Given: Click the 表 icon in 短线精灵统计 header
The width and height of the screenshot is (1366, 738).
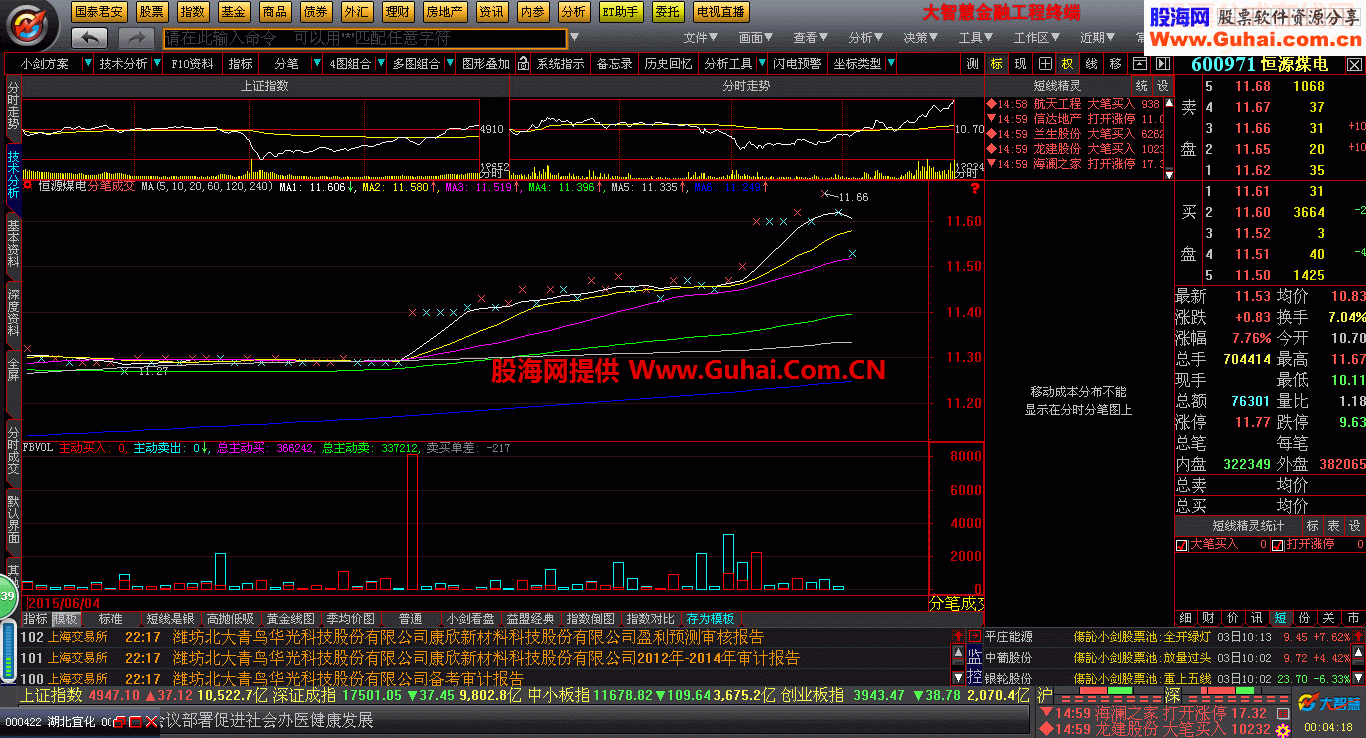Looking at the screenshot, I should click(x=1334, y=525).
